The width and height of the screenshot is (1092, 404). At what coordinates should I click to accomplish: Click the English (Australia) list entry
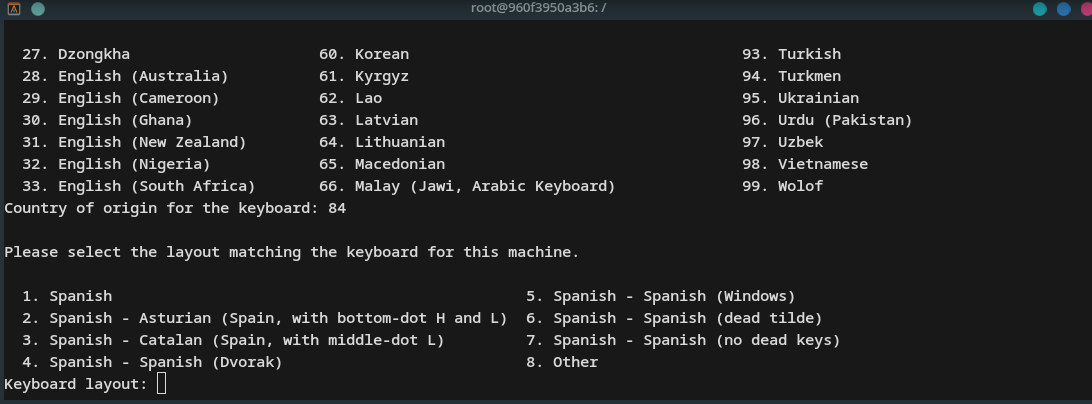[125, 76]
